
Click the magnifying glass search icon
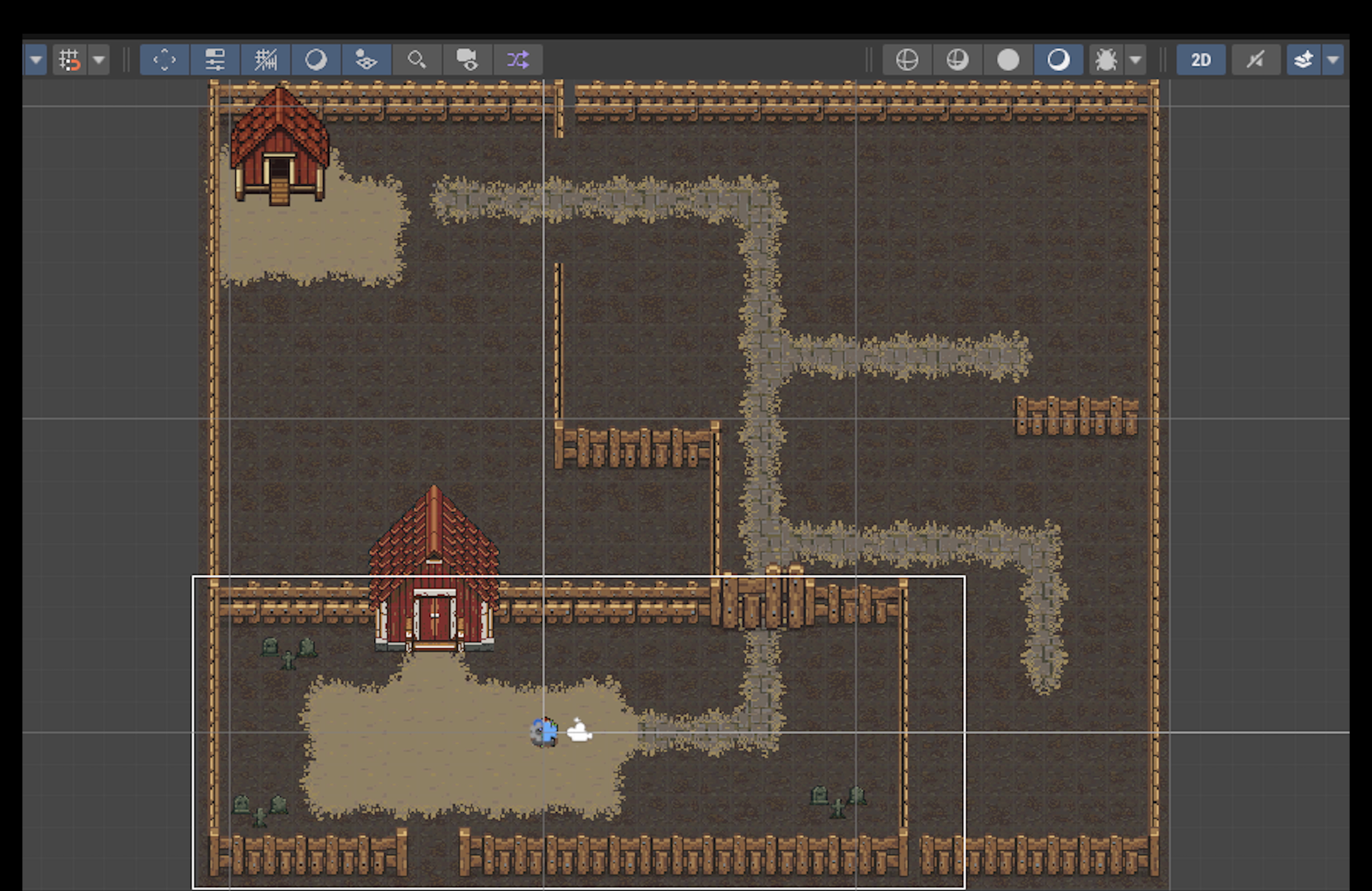pyautogui.click(x=416, y=60)
